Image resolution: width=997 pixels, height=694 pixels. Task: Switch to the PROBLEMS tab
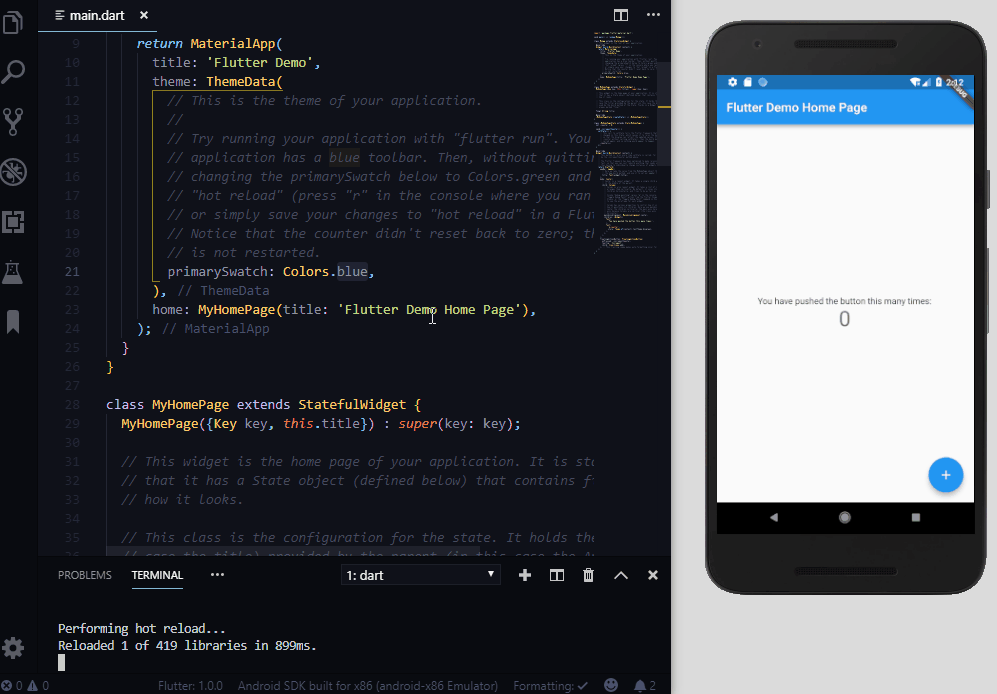pos(84,575)
